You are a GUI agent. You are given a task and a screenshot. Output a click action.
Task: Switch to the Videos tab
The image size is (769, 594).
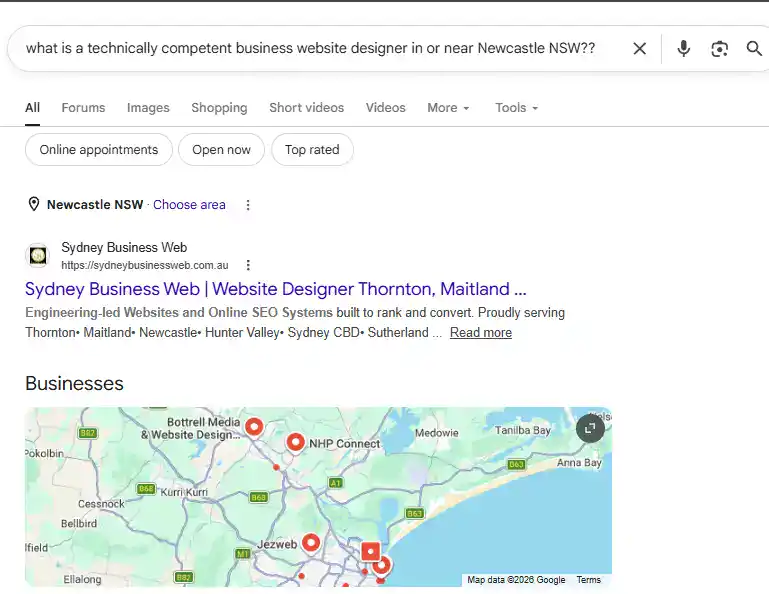(x=385, y=108)
